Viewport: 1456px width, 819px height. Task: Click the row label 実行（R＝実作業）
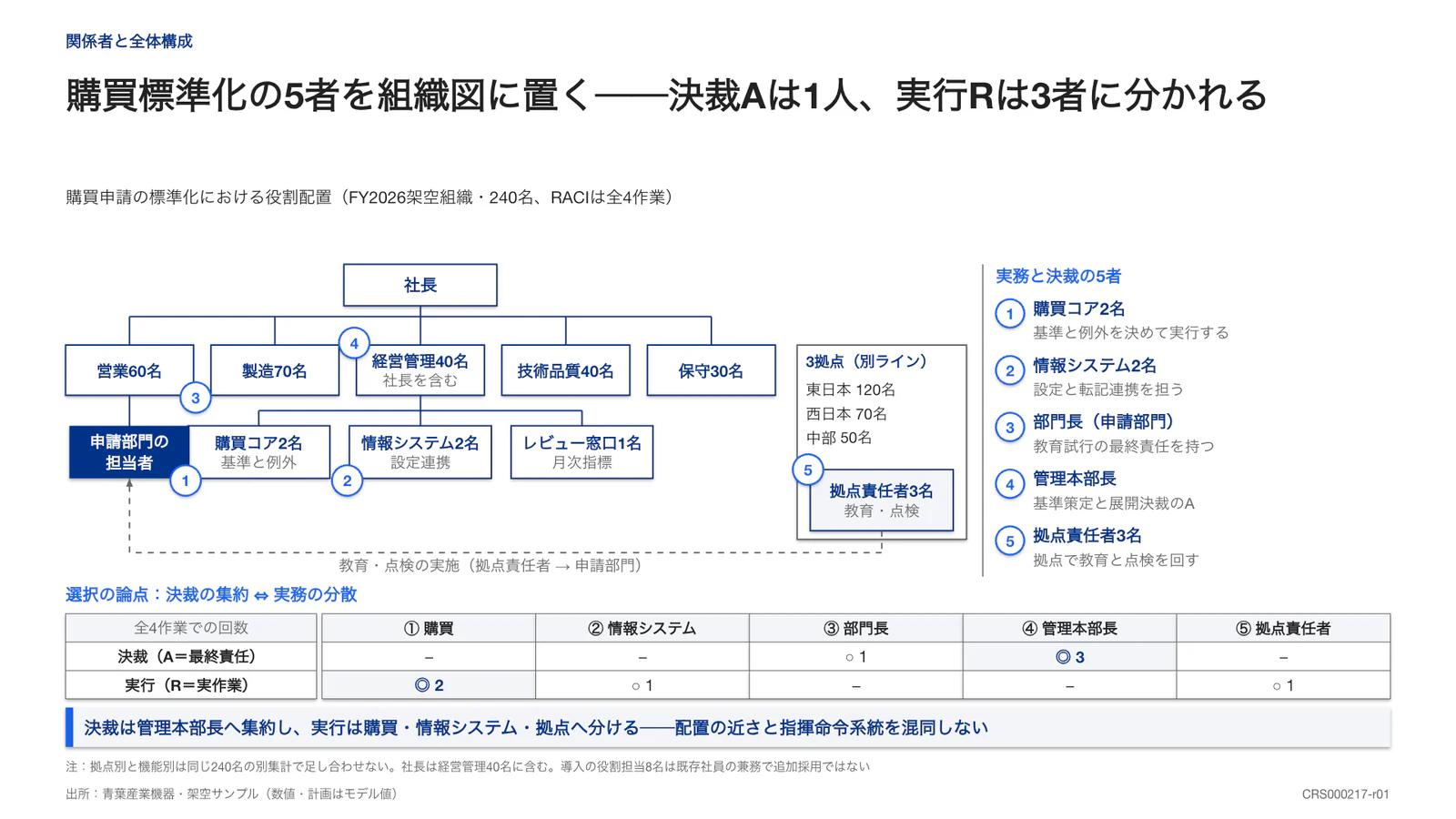[x=191, y=685]
